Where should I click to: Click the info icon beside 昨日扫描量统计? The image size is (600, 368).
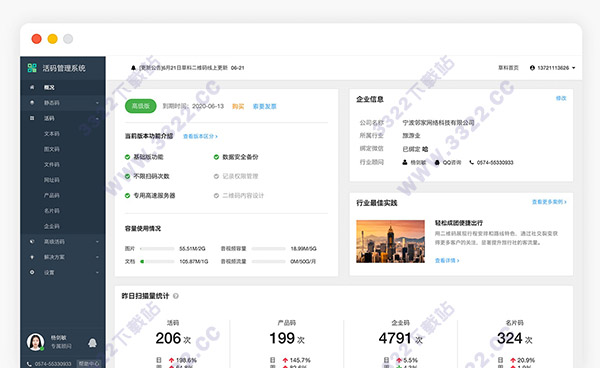click(x=176, y=296)
